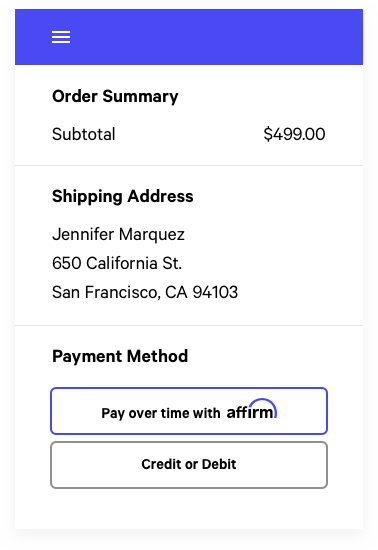
Task: Click the Subtotal label
Action: click(84, 134)
